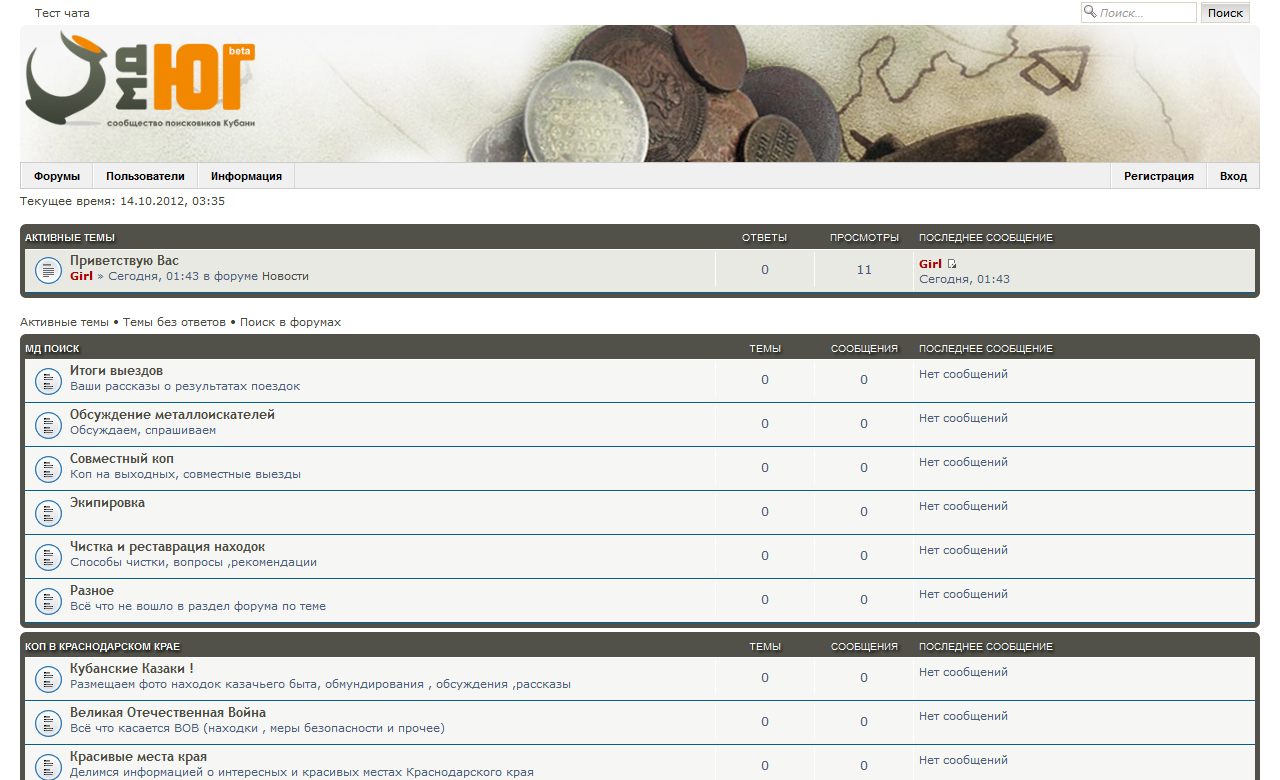Viewport: 1280px width, 780px height.
Task: Click the forum icon beside Обсуждение металлоискателей
Action: tap(49, 425)
